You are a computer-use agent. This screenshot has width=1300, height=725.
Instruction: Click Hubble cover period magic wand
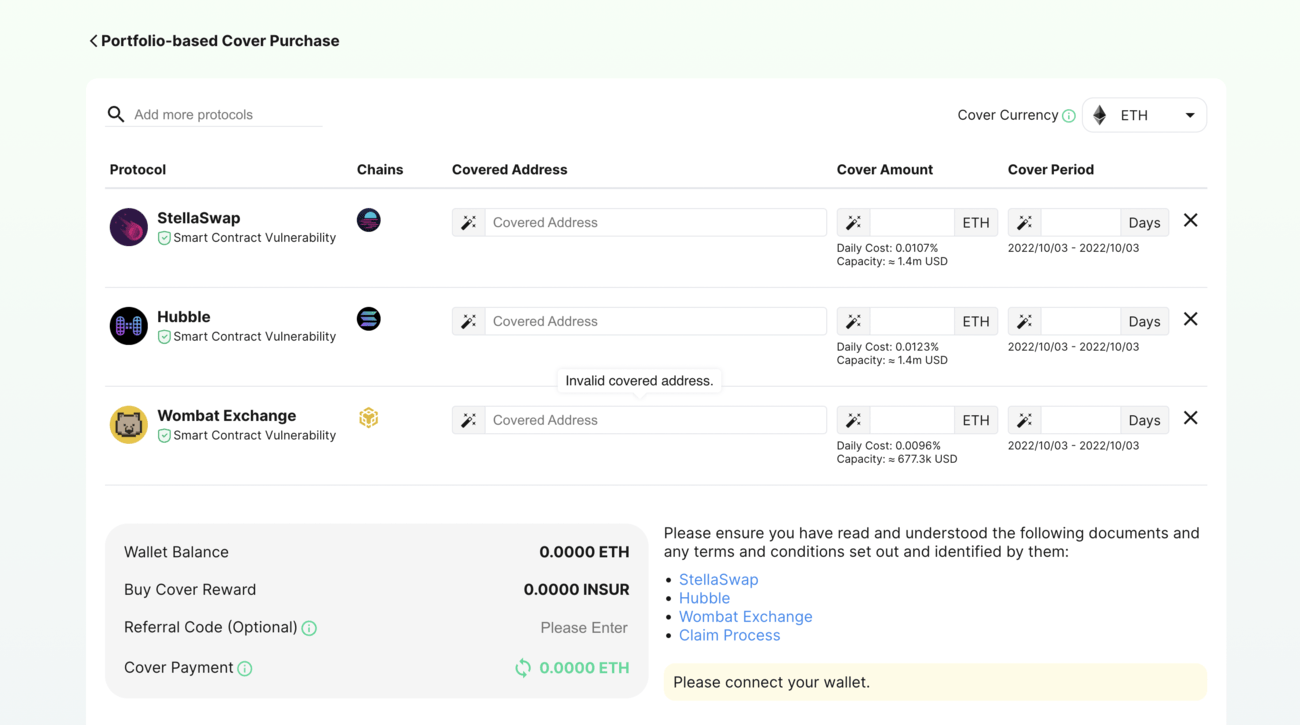coord(1025,321)
